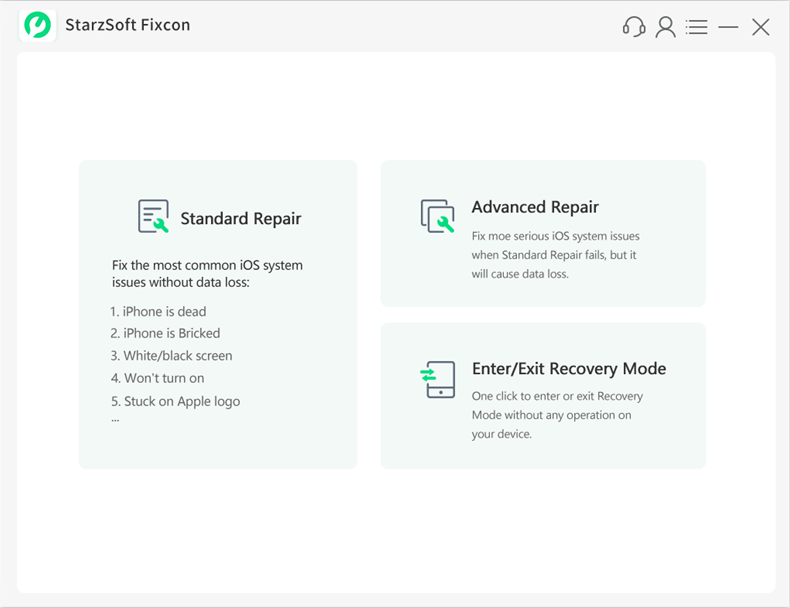The image size is (790, 608).
Task: Close the StarzSoft Fixcon window
Action: tap(761, 27)
